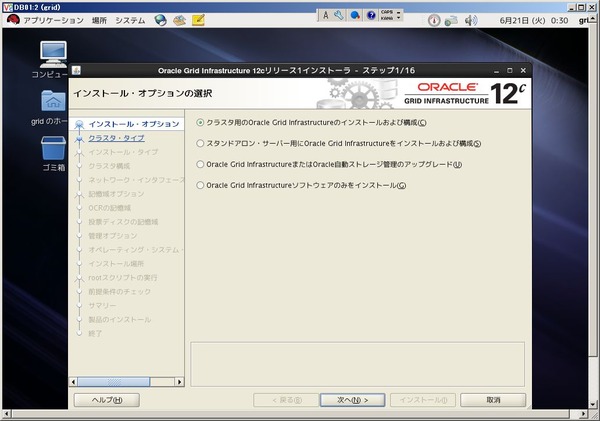600x421 pixels.
Task: Open the VNC help question mark icon
Action: pos(371,15)
